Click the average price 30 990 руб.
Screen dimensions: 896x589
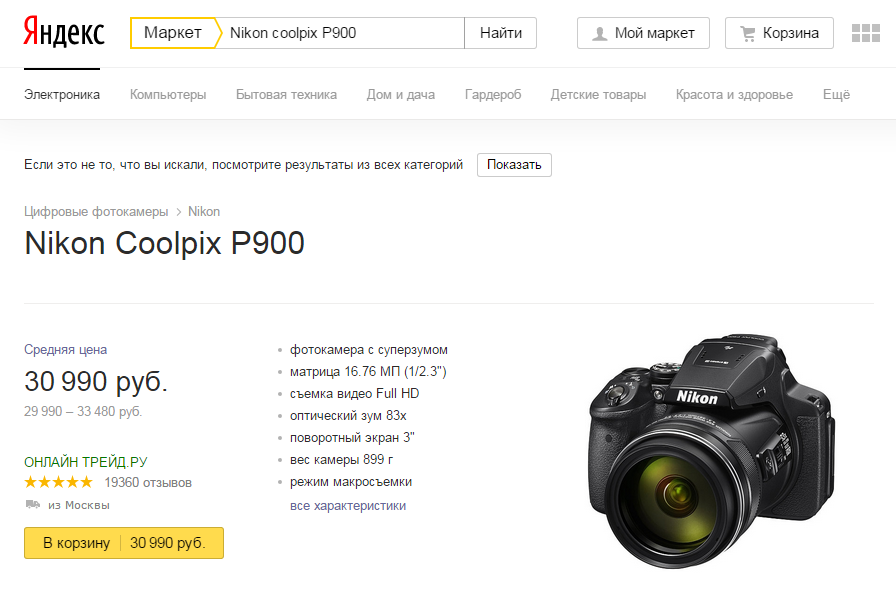(96, 382)
